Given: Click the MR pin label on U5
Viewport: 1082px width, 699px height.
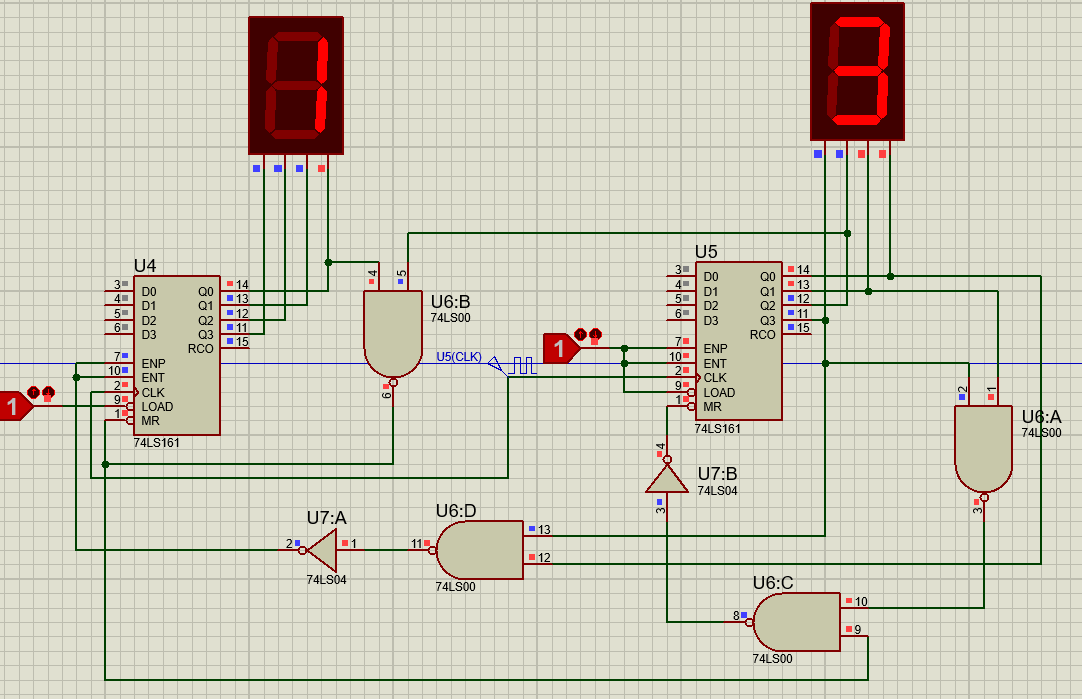Looking at the screenshot, I should pos(713,407).
